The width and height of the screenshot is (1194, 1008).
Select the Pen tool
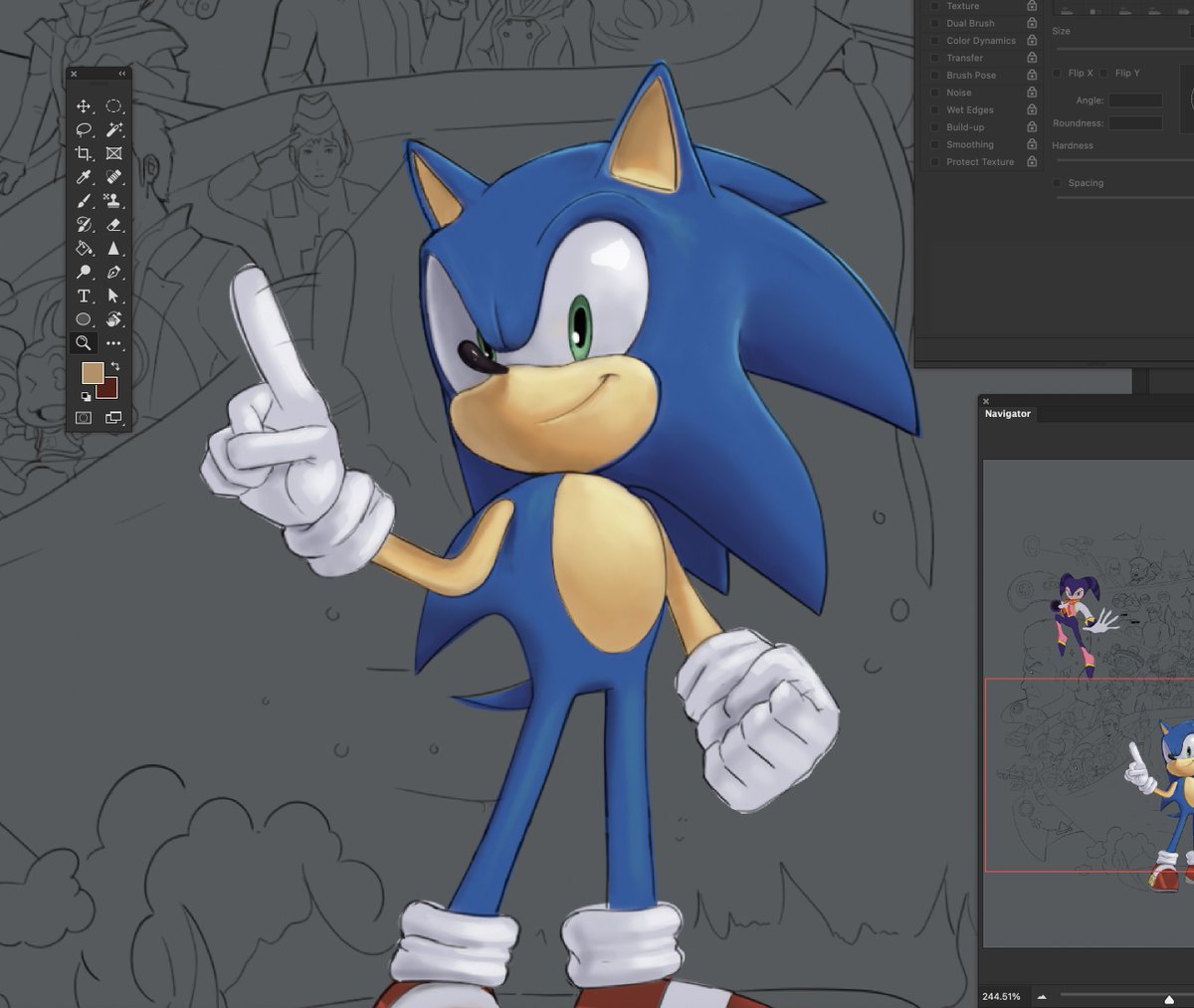pos(113,273)
